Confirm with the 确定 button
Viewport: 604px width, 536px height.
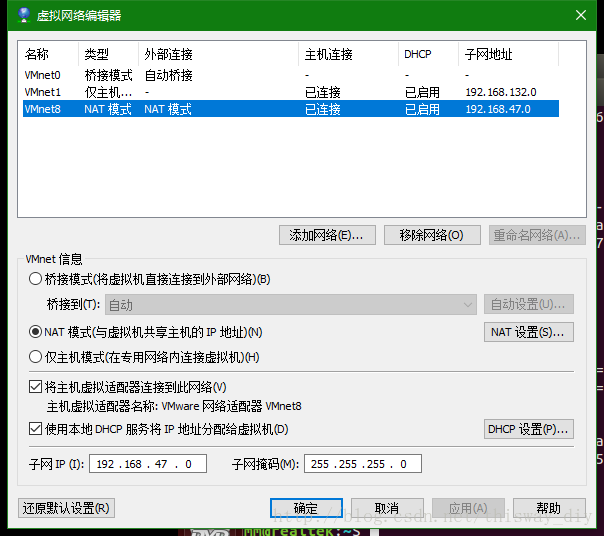point(306,508)
